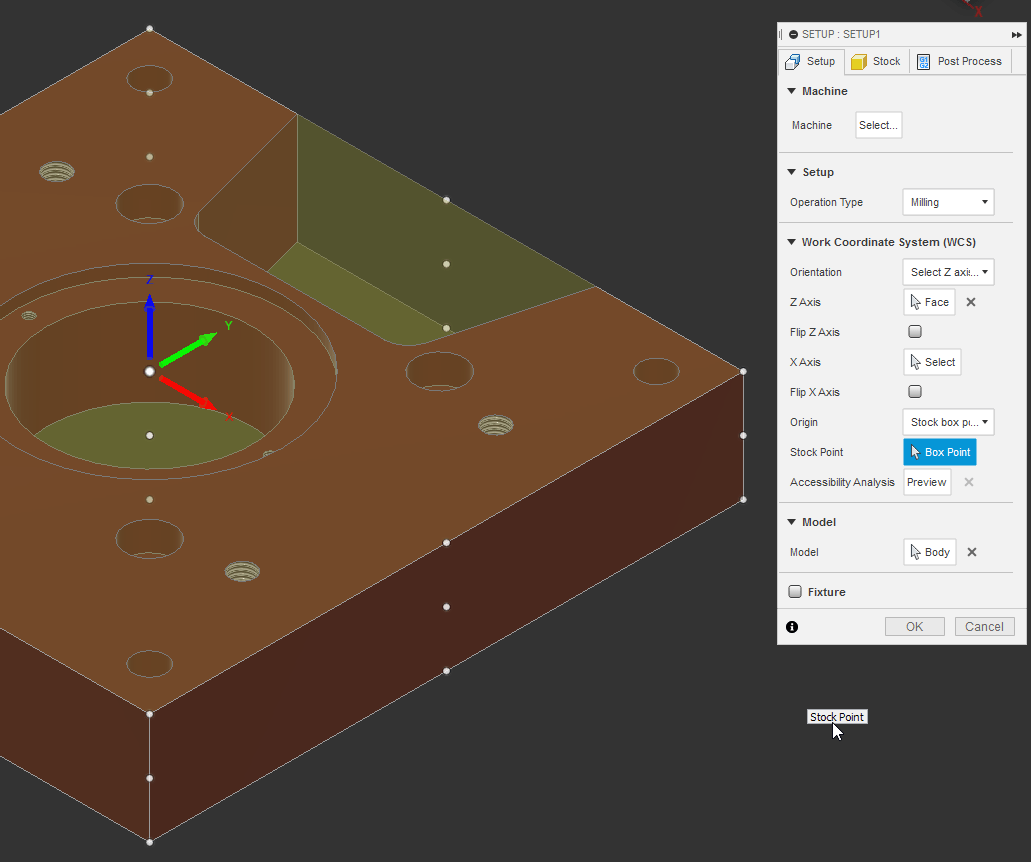Click the blue Z axis arrow on the model
This screenshot has width=1031, height=862.
(x=150, y=320)
